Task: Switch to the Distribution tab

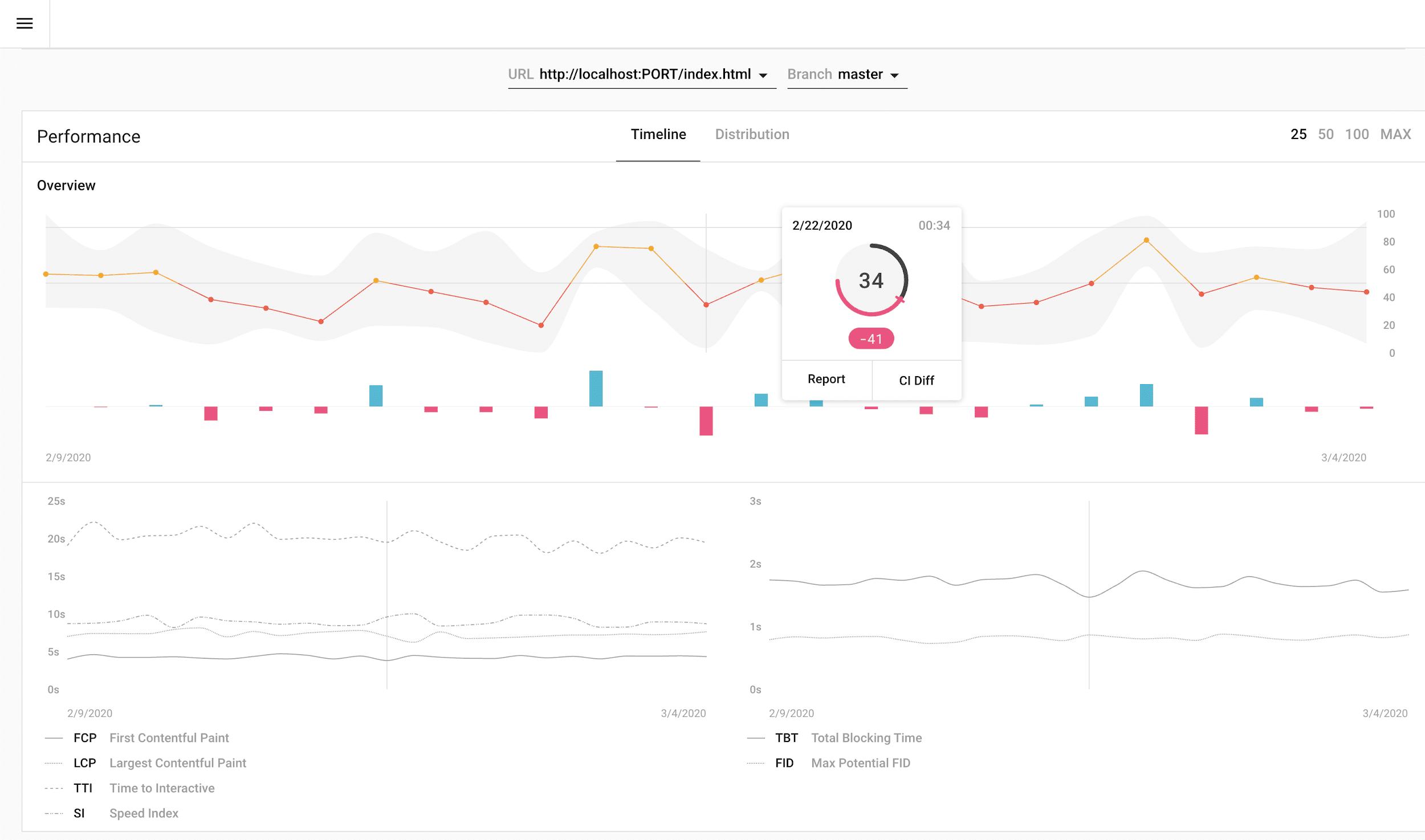Action: pyautogui.click(x=752, y=134)
